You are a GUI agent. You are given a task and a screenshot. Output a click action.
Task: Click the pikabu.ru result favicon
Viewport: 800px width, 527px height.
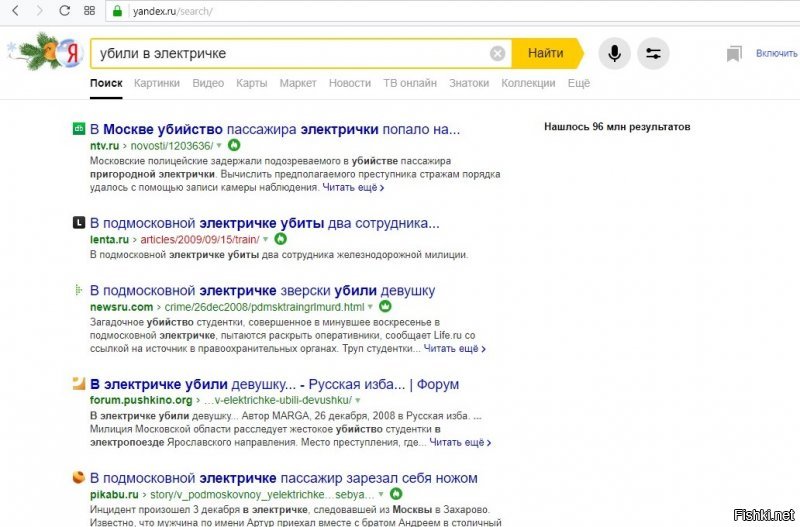click(79, 478)
